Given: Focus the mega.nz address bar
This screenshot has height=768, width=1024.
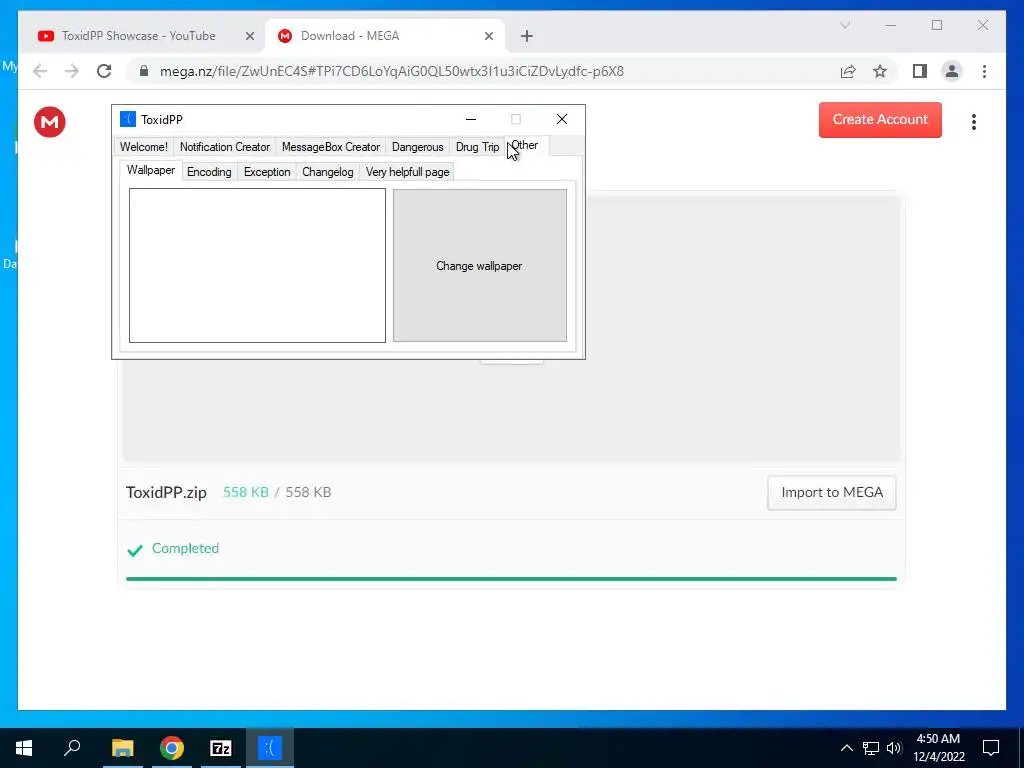Looking at the screenshot, I should [392, 71].
